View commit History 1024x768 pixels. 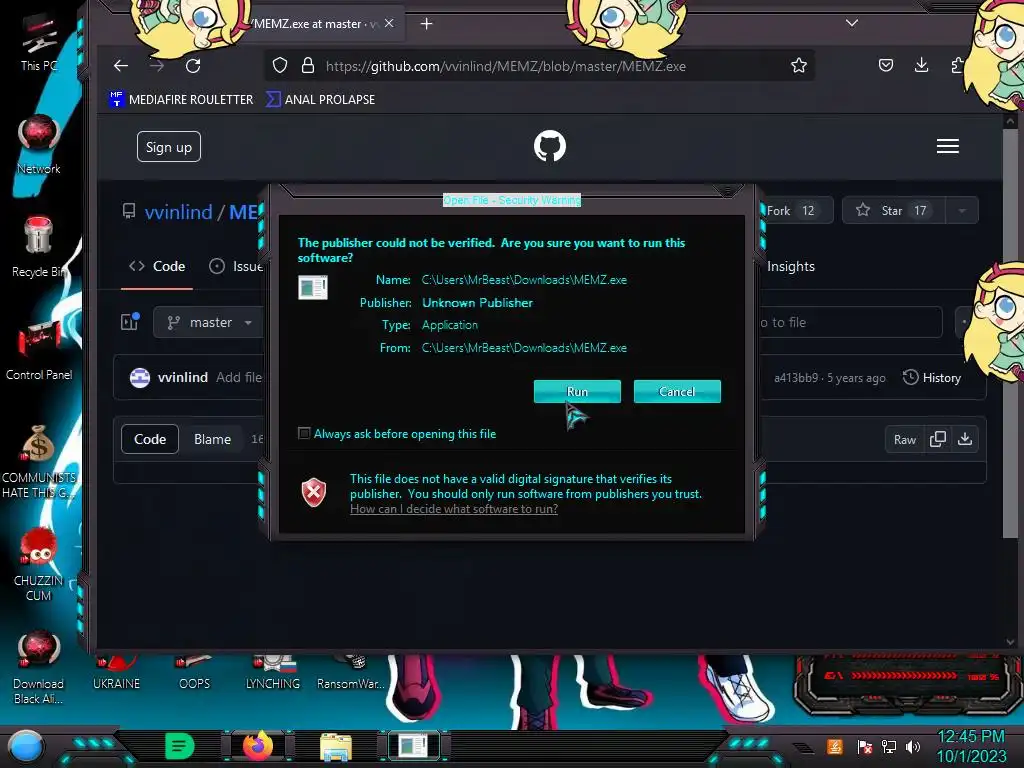coord(932,377)
